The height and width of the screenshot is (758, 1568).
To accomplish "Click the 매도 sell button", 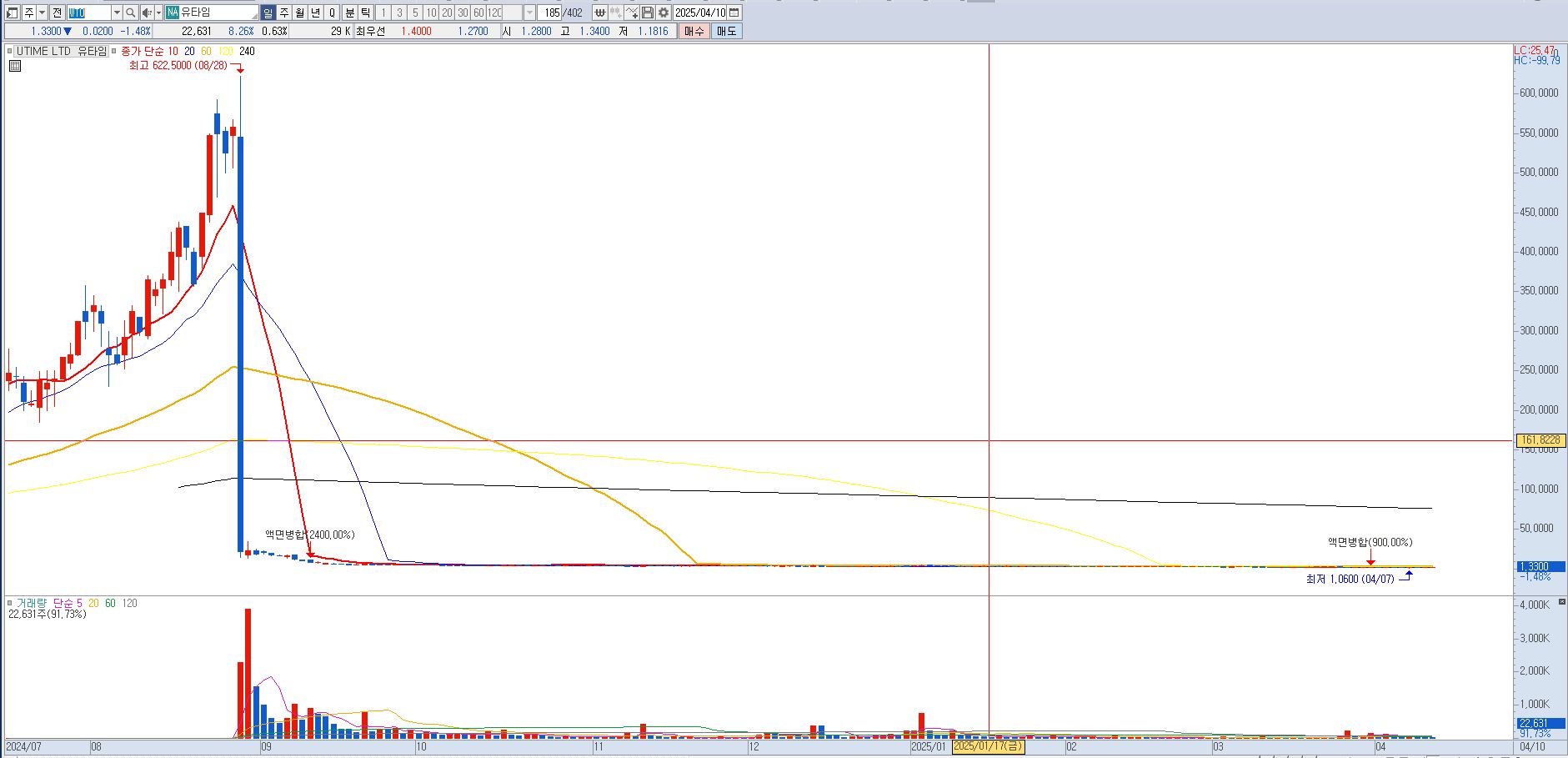I will (x=726, y=31).
